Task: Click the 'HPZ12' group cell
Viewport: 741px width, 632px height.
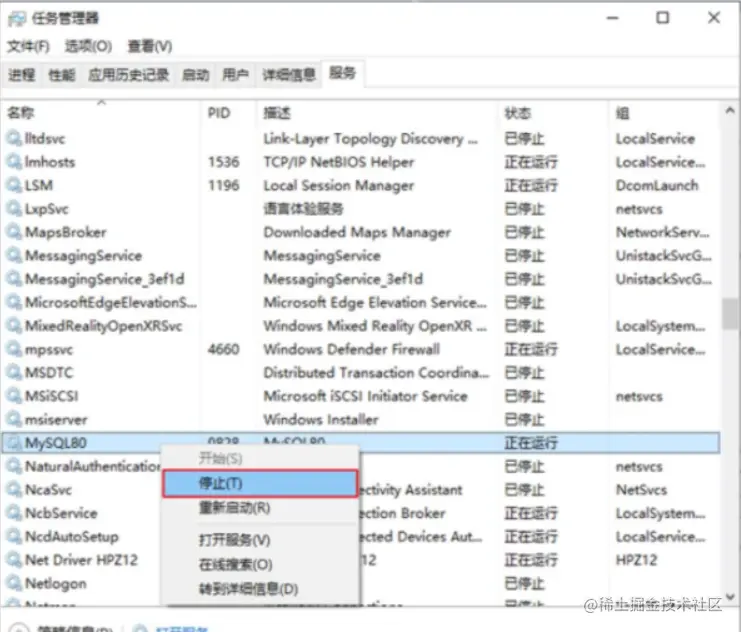Action: (x=636, y=560)
